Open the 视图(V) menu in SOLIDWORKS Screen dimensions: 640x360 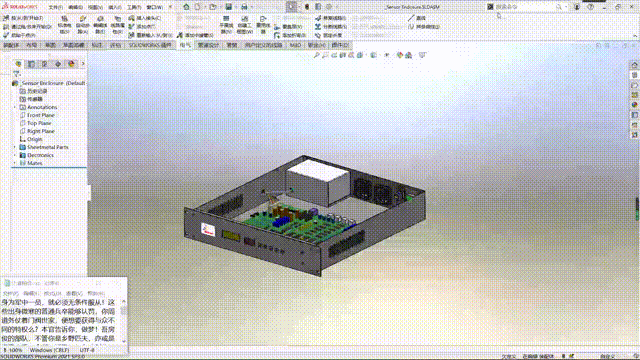coord(95,7)
